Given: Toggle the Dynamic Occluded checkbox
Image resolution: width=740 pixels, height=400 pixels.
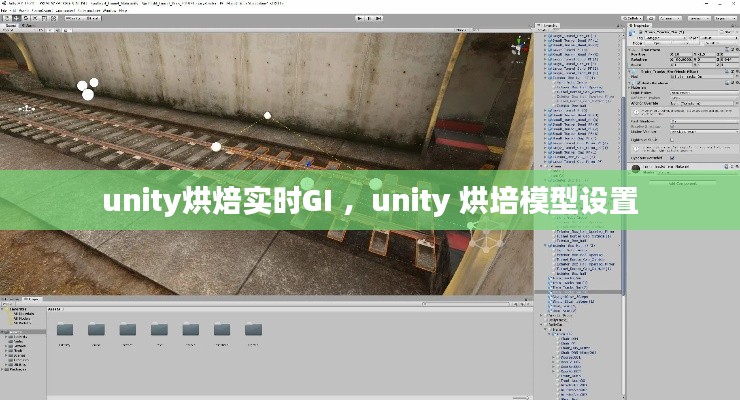Looking at the screenshot, I should coord(672,158).
